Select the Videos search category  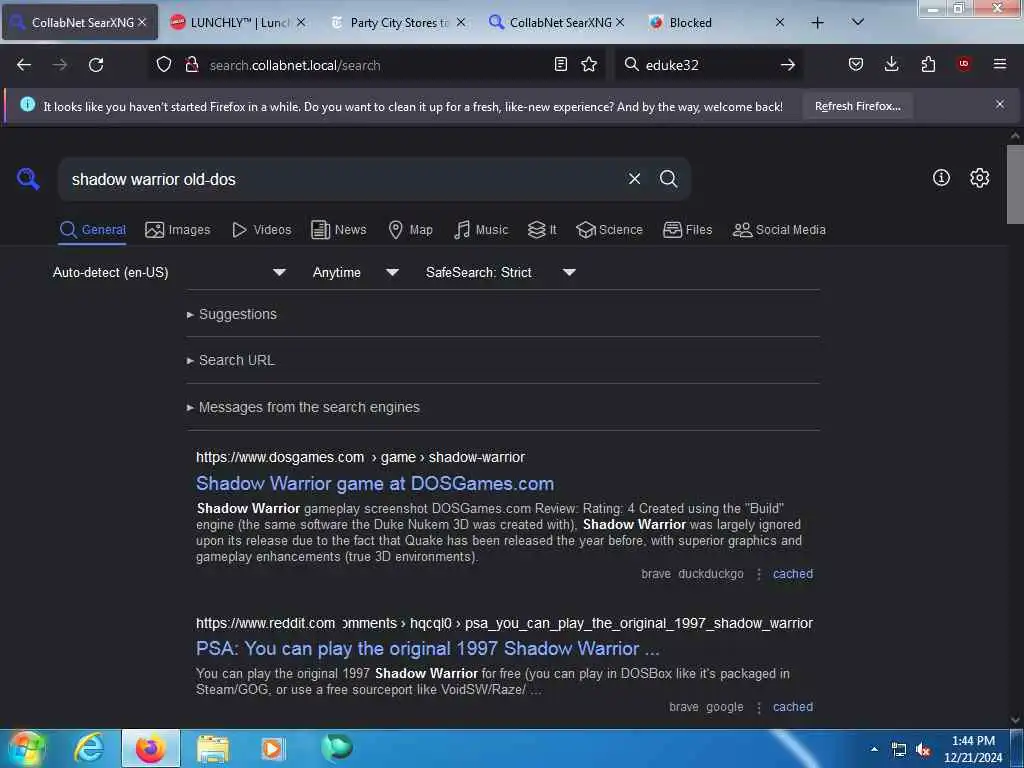pos(261,230)
